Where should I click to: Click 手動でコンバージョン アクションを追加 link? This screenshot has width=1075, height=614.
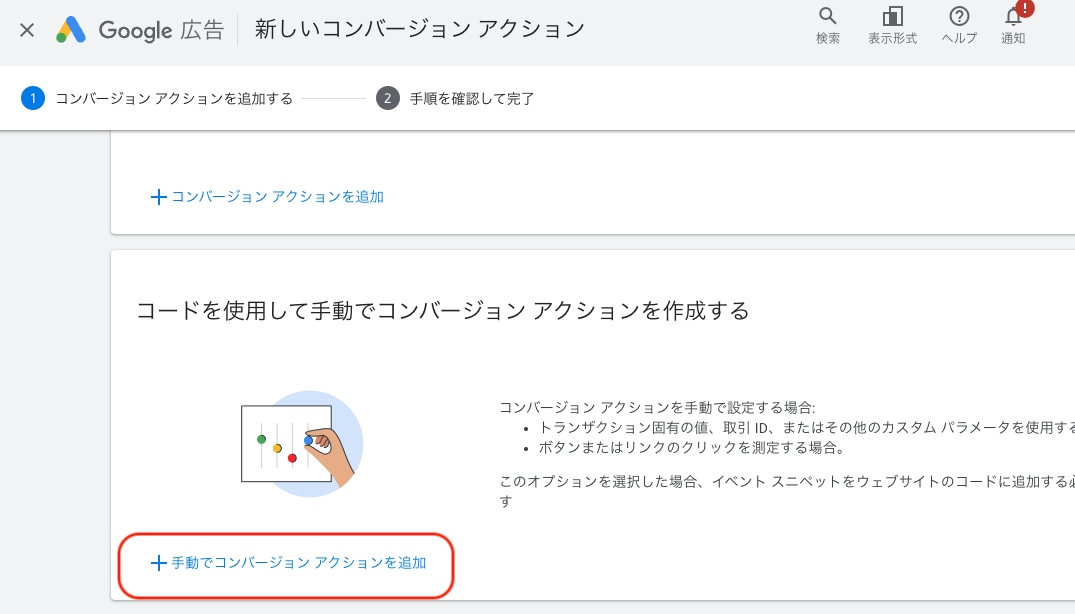point(299,563)
